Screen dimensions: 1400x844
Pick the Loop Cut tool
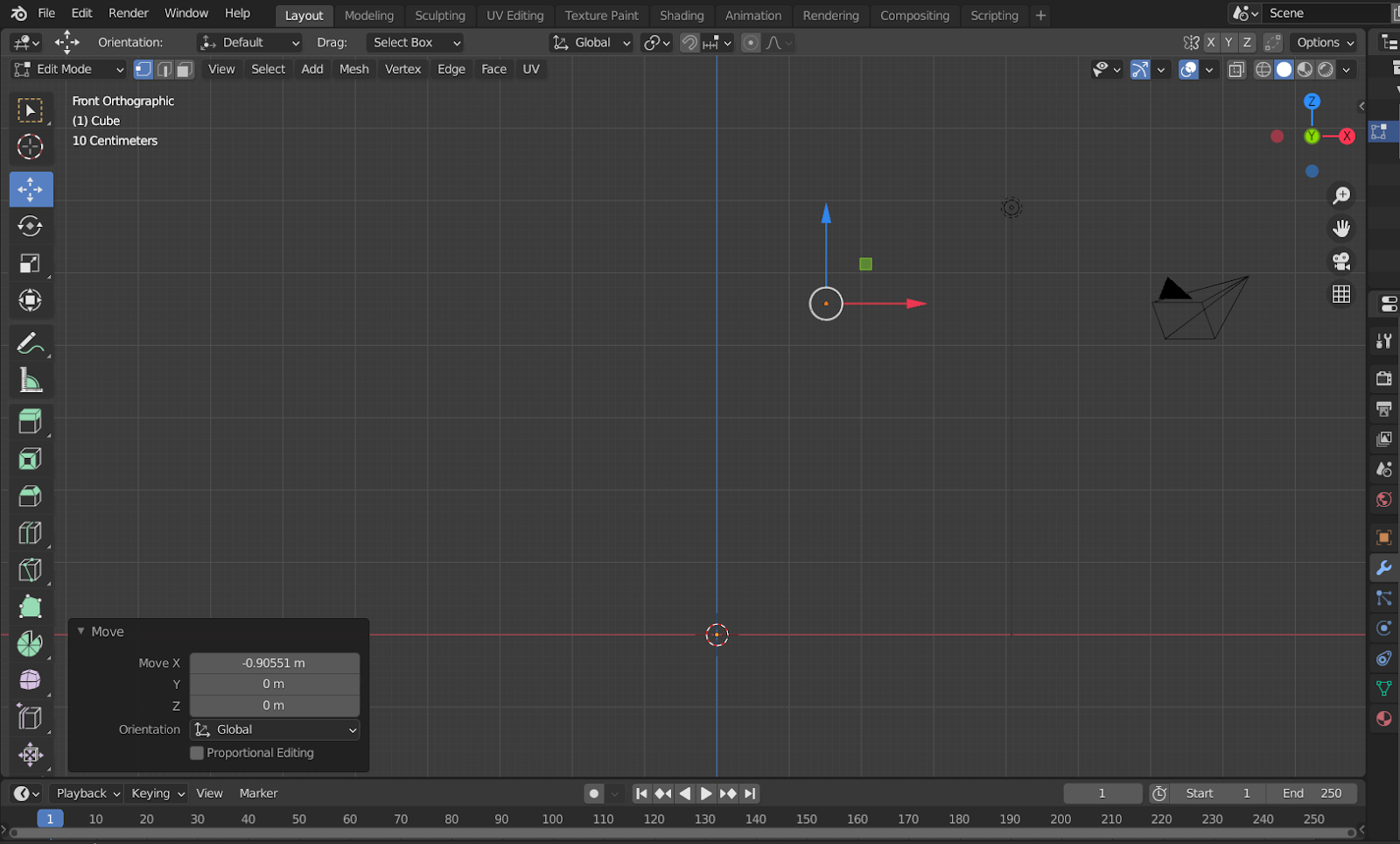[x=31, y=533]
